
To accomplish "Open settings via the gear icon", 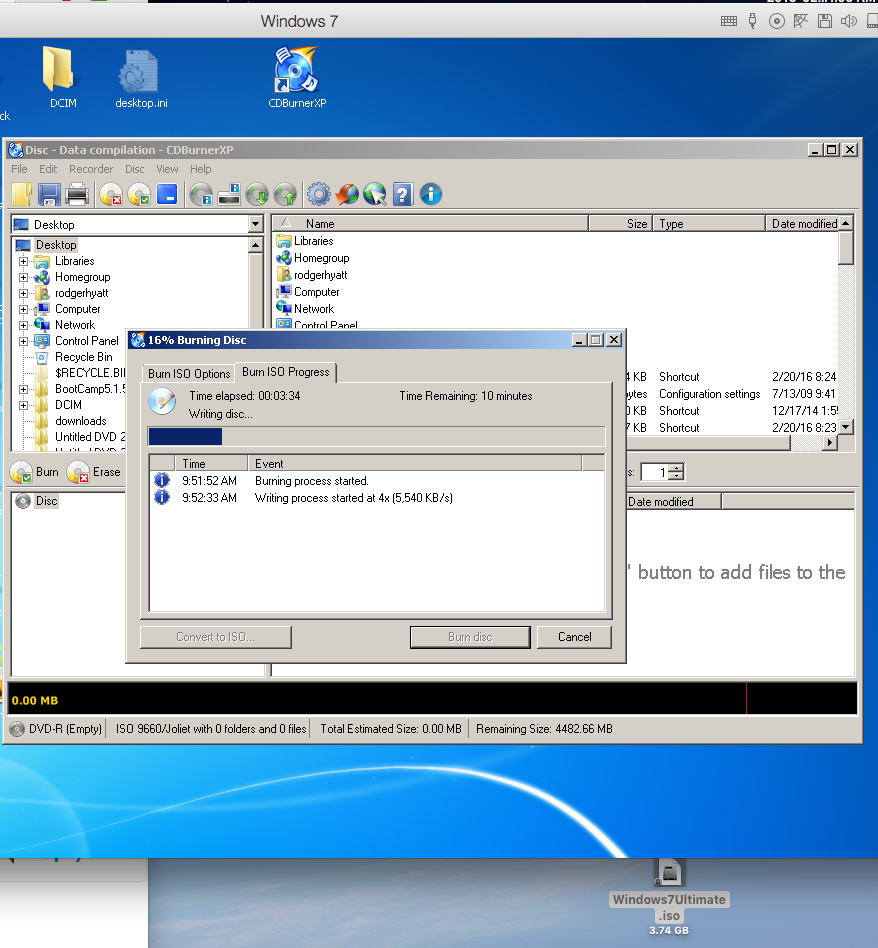I will click(319, 194).
